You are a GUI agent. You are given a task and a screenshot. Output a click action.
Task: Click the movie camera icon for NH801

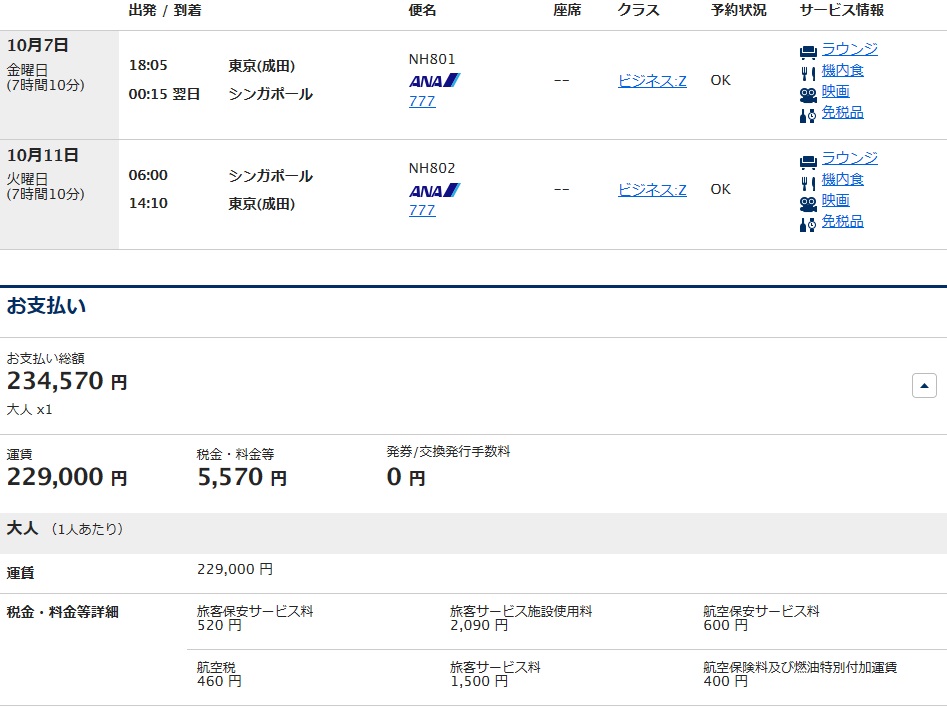tap(808, 95)
